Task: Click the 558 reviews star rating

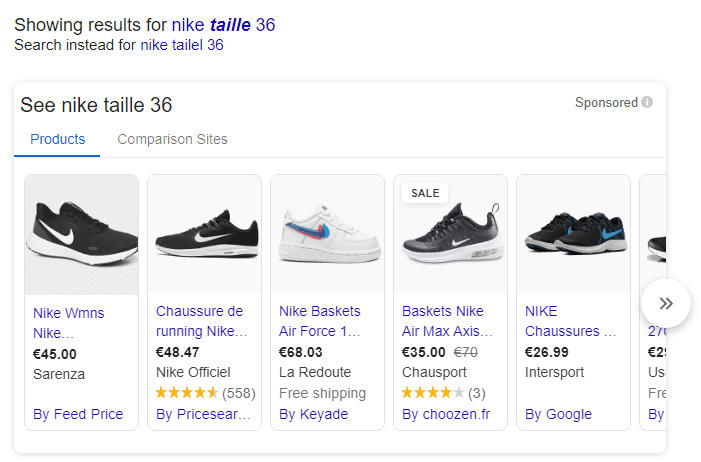Action: coord(203,393)
